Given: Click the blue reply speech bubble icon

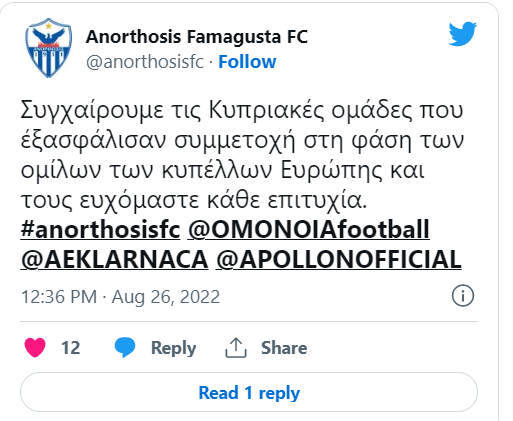Looking at the screenshot, I should click(125, 347).
